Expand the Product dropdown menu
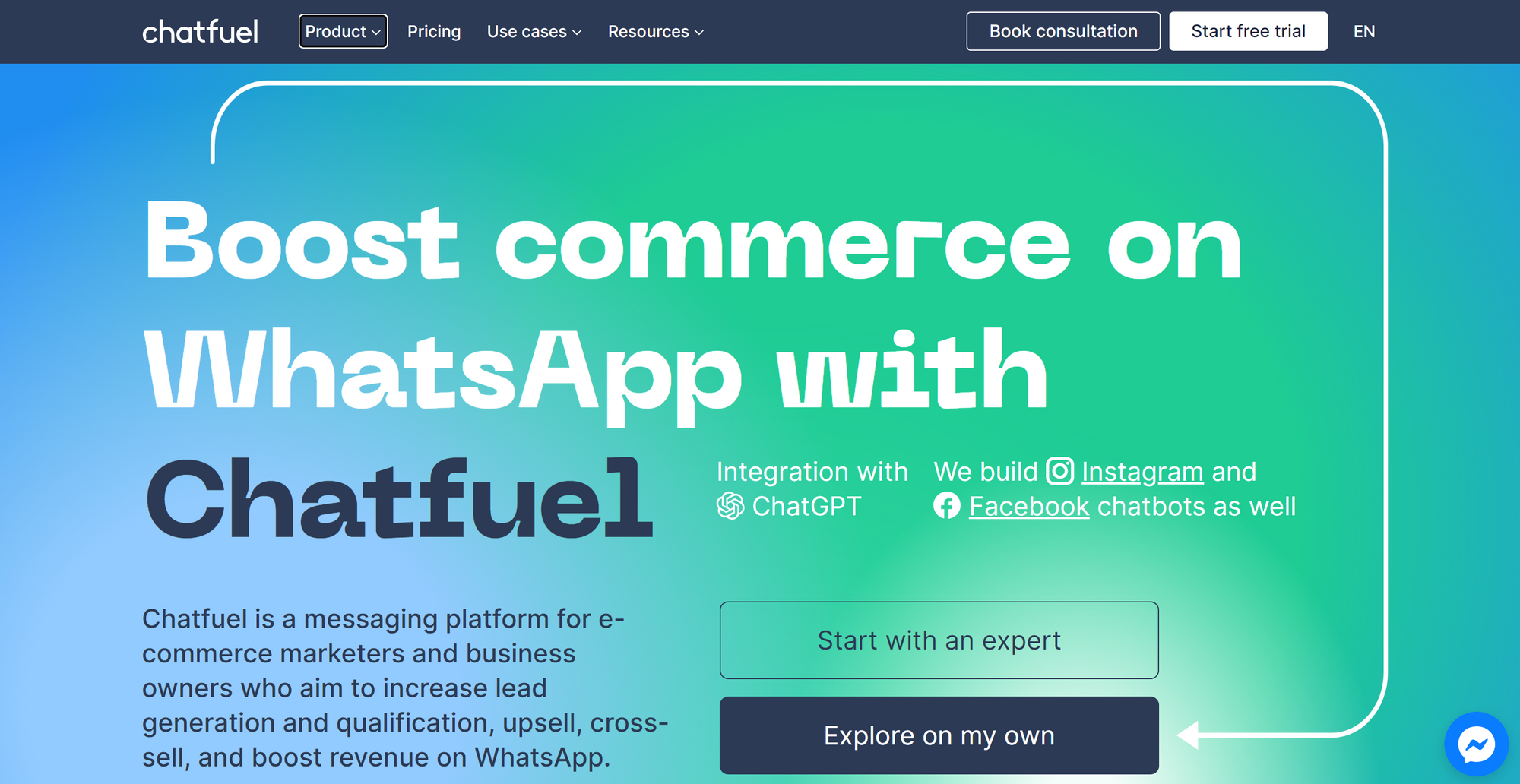This screenshot has height=784, width=1520. click(x=343, y=31)
